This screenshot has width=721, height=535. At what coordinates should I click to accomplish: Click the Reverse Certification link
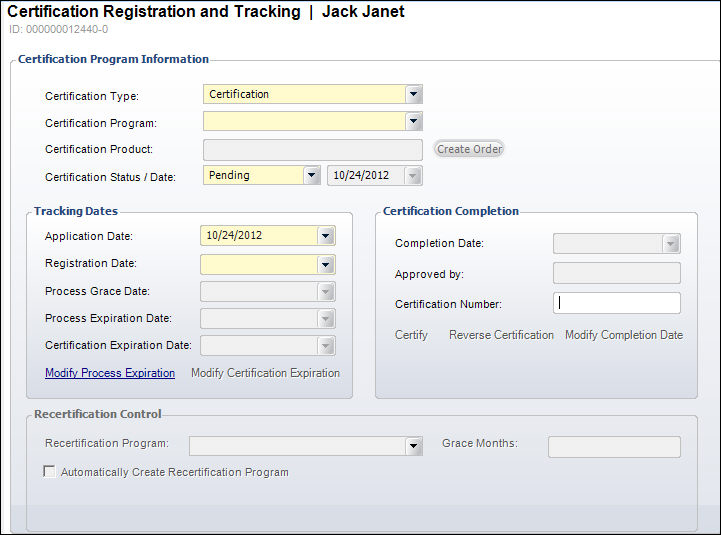[501, 335]
